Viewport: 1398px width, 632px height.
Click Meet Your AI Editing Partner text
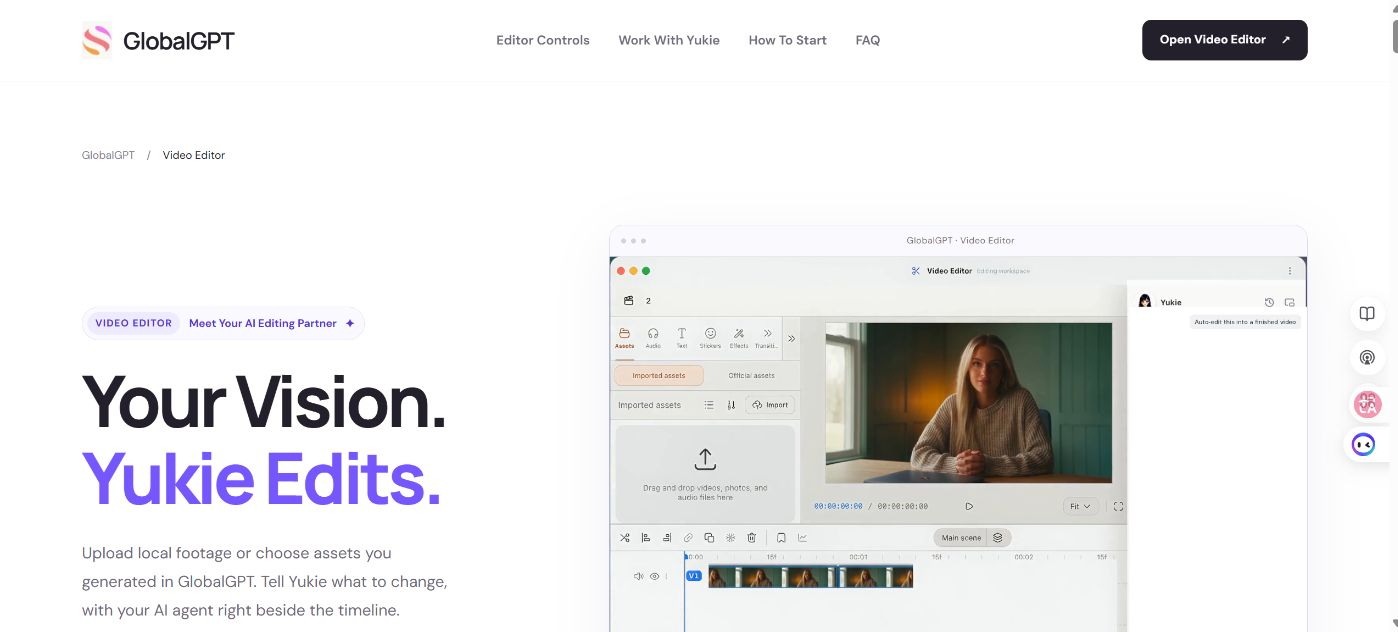point(263,323)
